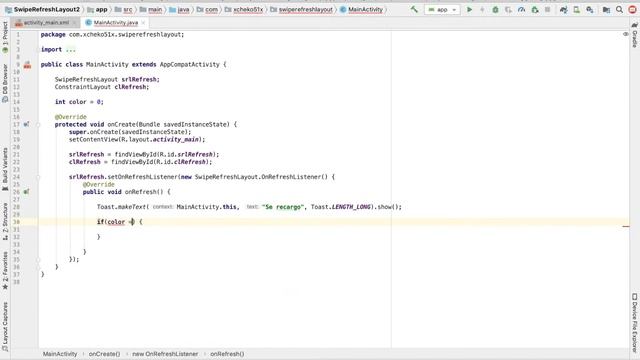The width and height of the screenshot is (640, 360).
Task: Open the Build Variants tool window
Action: pyautogui.click(x=5, y=169)
